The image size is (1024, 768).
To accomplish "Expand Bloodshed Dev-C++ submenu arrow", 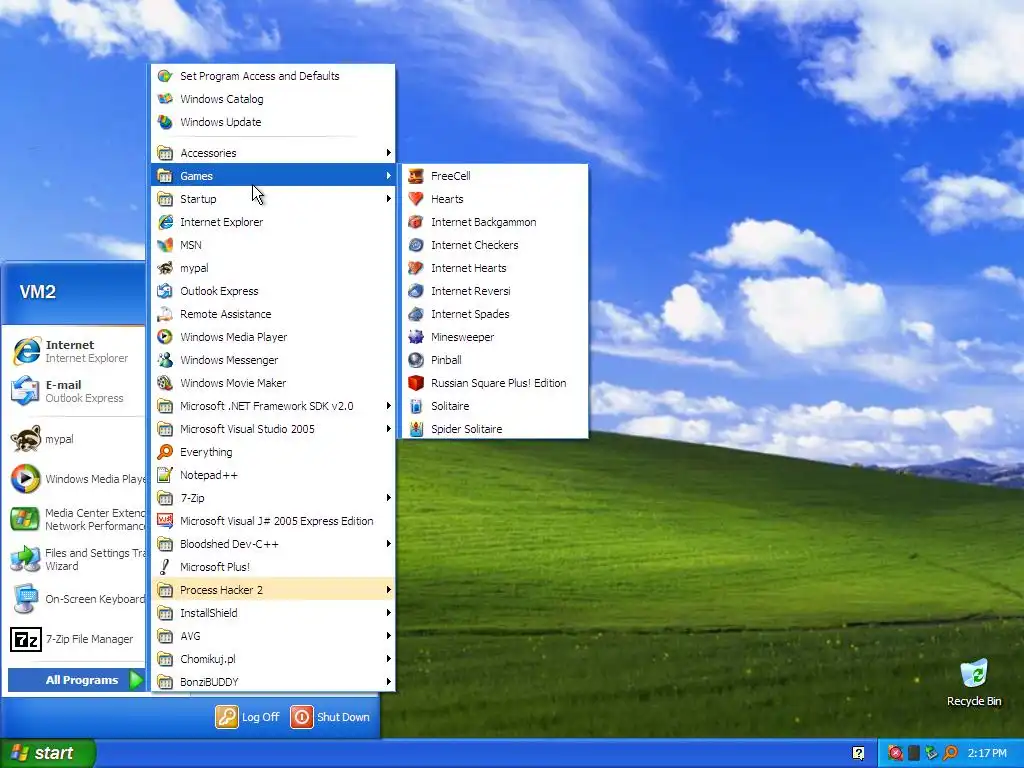I will click(x=389, y=544).
